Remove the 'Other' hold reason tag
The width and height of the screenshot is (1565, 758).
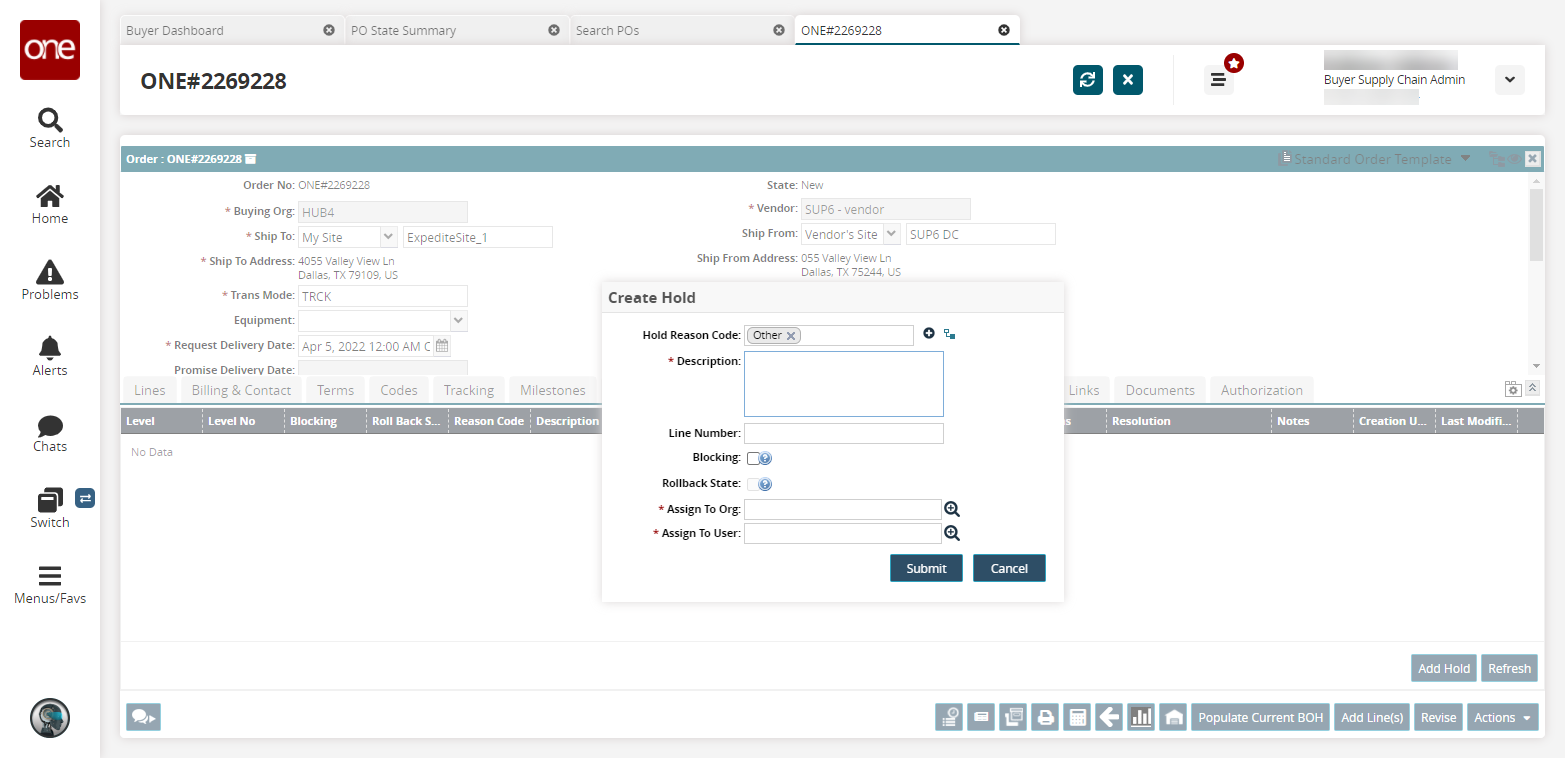coord(791,336)
